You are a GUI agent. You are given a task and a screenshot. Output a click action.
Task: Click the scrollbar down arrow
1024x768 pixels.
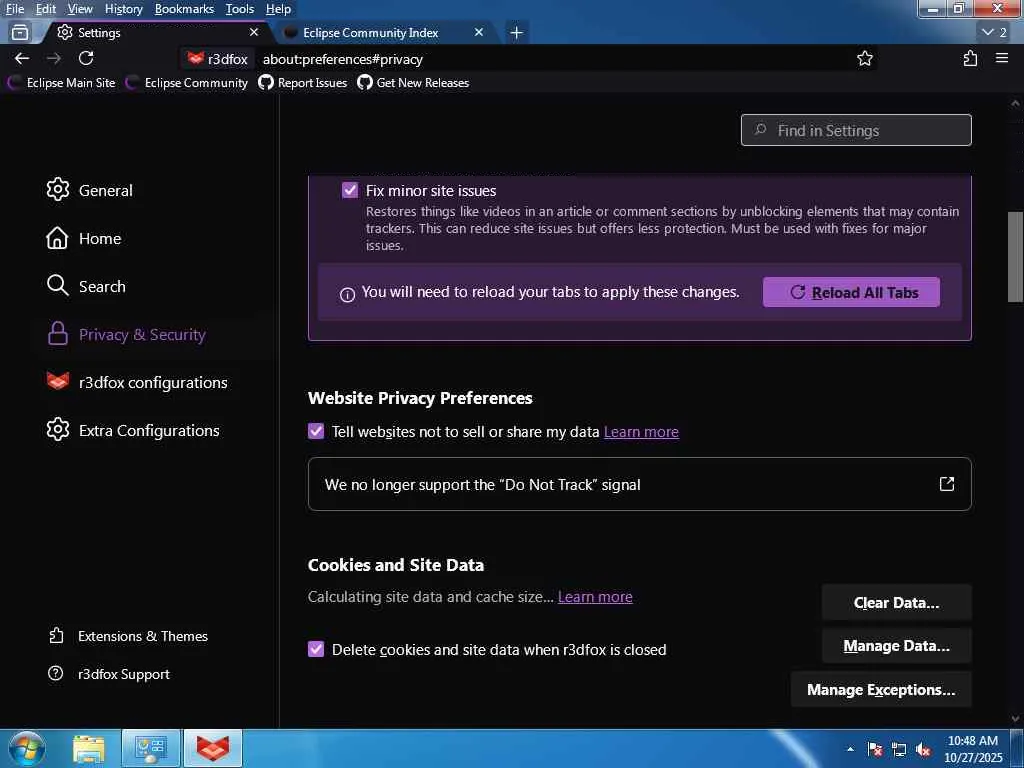[1016, 718]
